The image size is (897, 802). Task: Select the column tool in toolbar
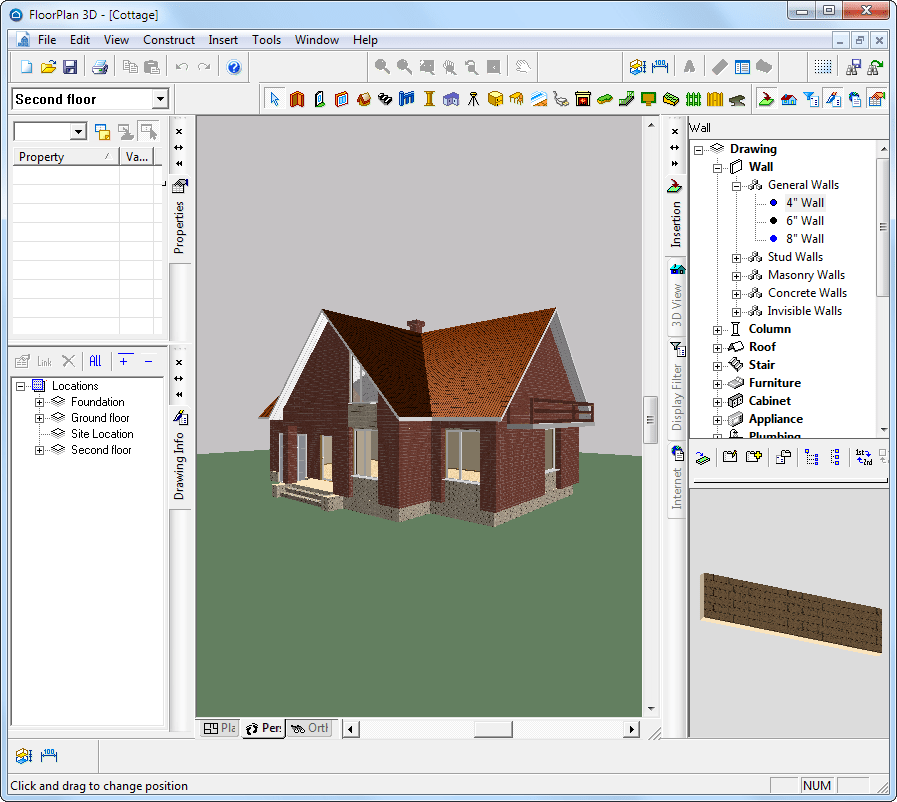[429, 99]
